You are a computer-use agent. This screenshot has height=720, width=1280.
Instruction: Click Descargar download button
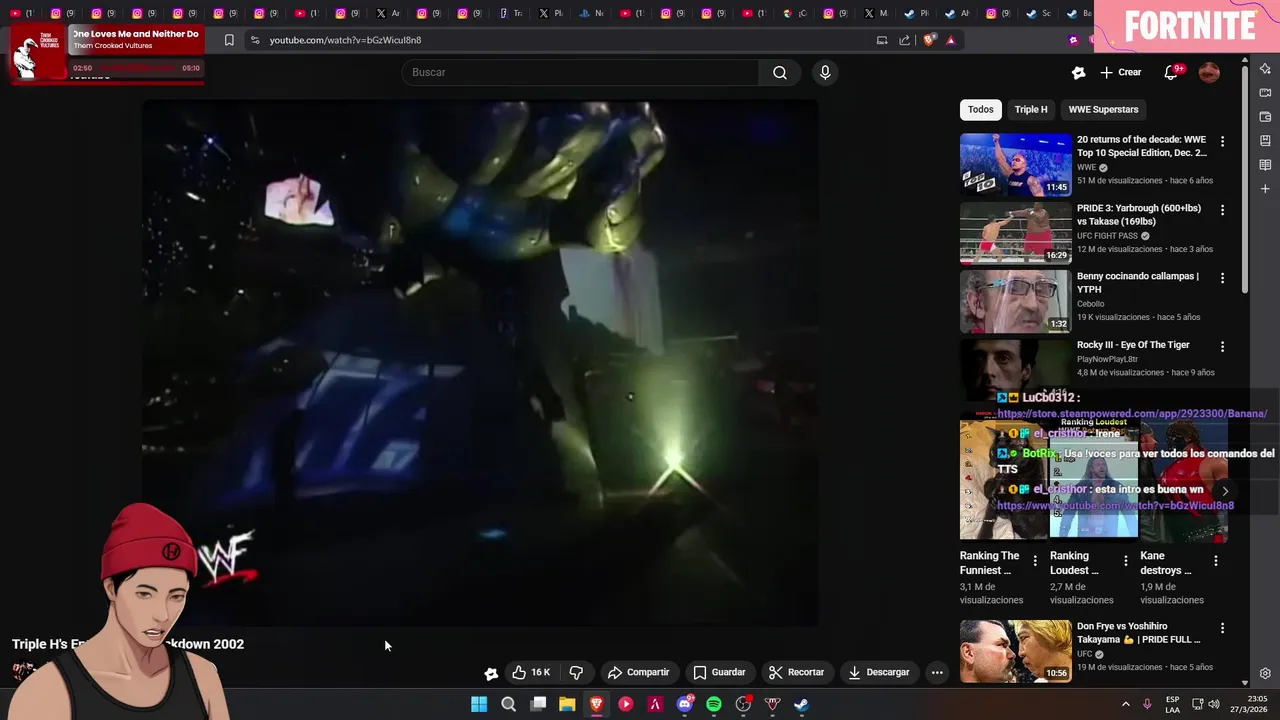pyautogui.click(x=878, y=672)
